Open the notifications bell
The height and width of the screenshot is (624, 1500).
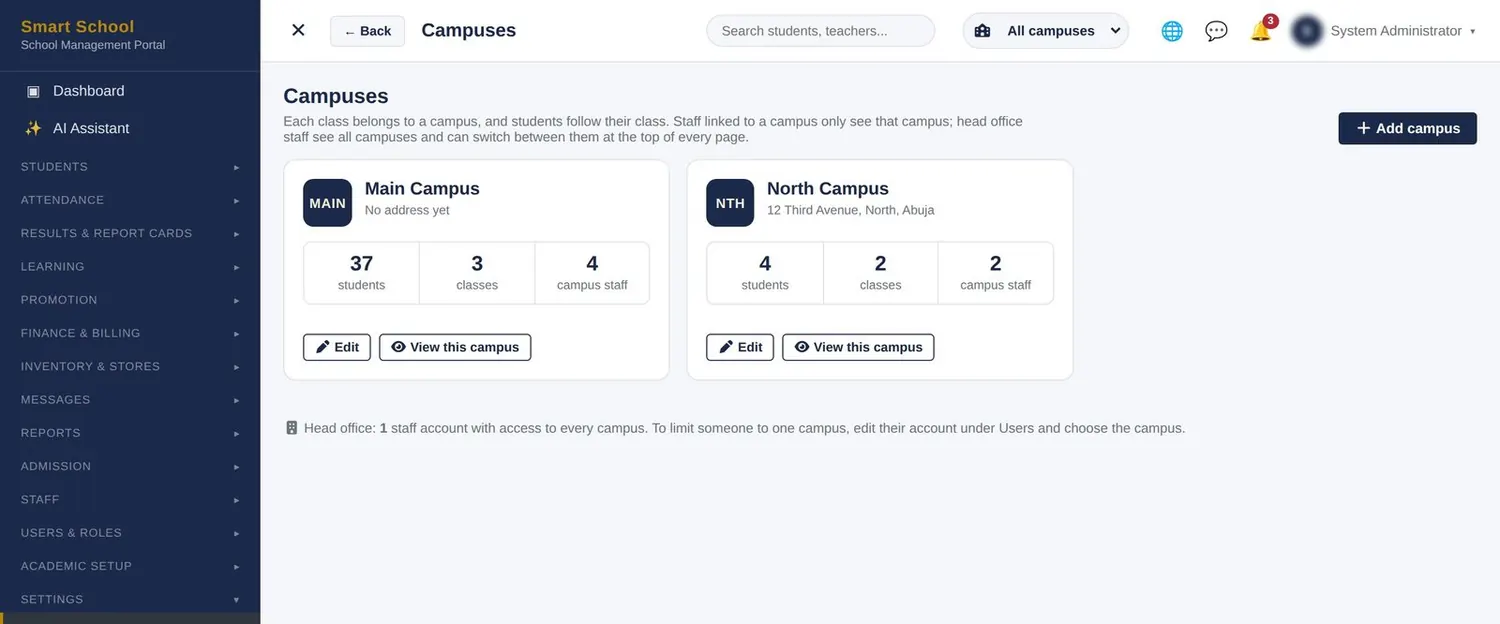point(1261,31)
